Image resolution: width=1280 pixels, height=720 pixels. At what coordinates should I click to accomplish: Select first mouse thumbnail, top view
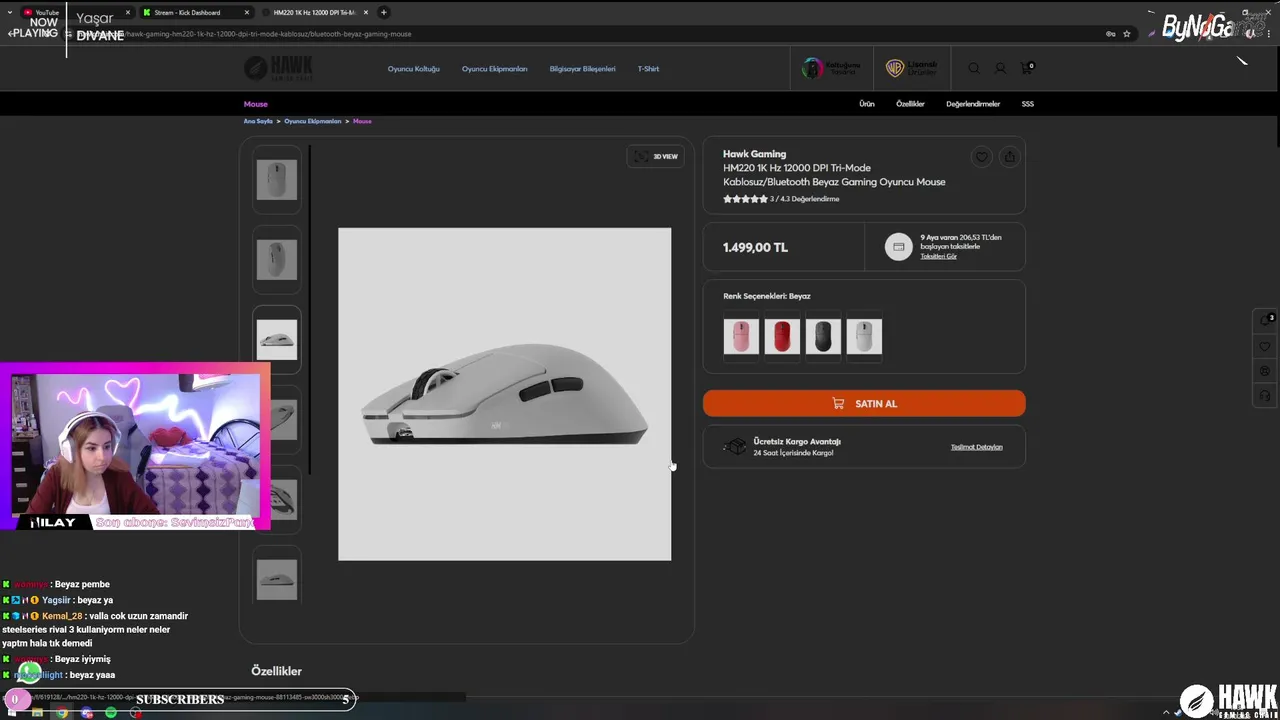tap(276, 180)
